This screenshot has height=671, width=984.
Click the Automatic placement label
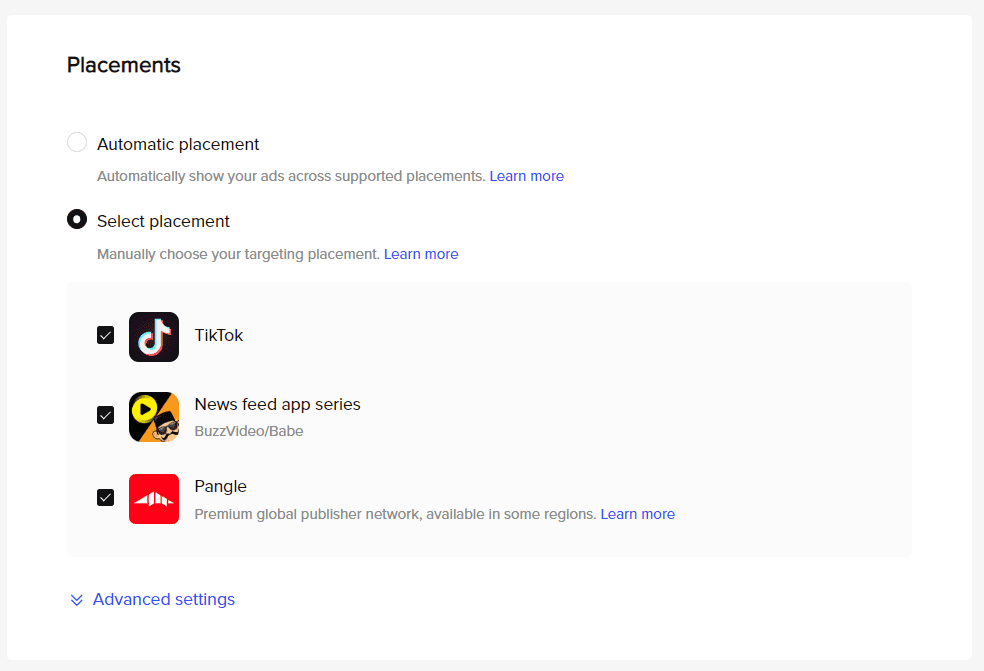point(178,144)
